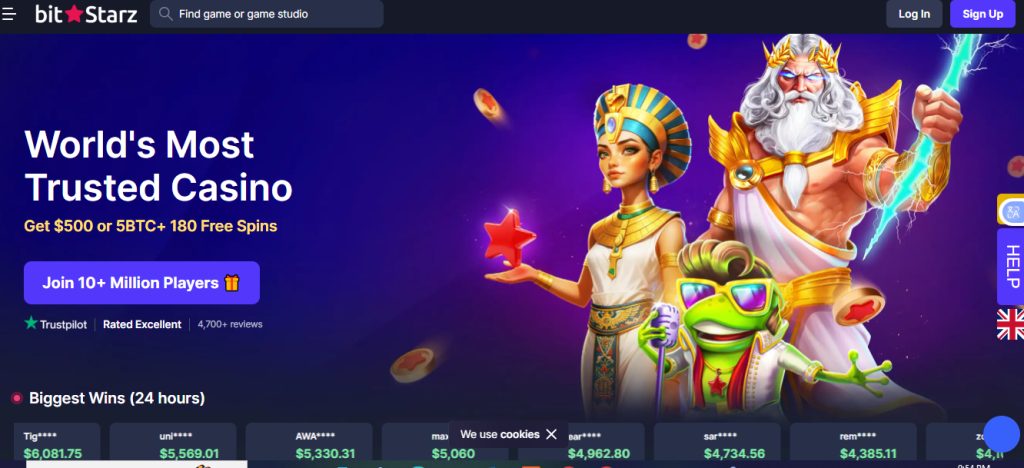Click the Biggest Wins live indicator dot

(x=17, y=398)
